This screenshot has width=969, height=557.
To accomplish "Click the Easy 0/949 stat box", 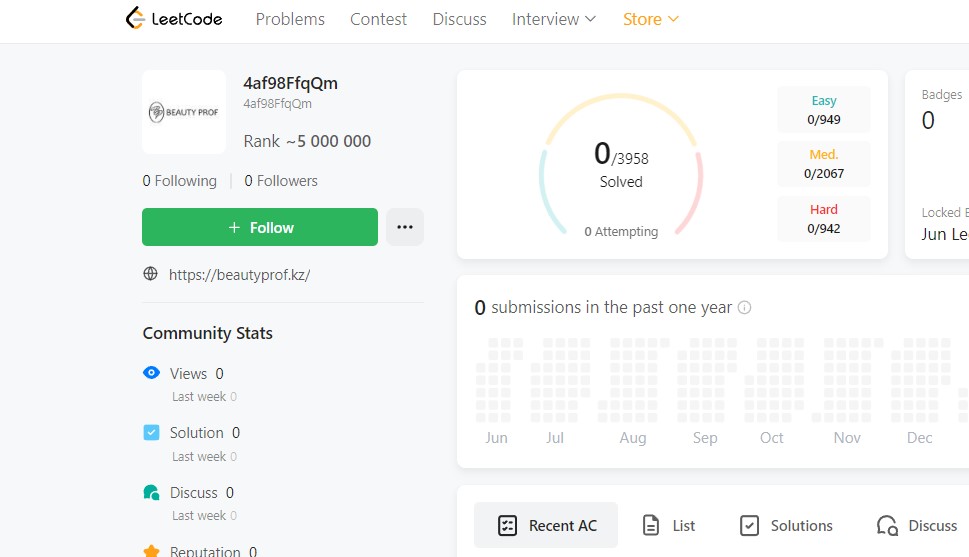I will 823,109.
